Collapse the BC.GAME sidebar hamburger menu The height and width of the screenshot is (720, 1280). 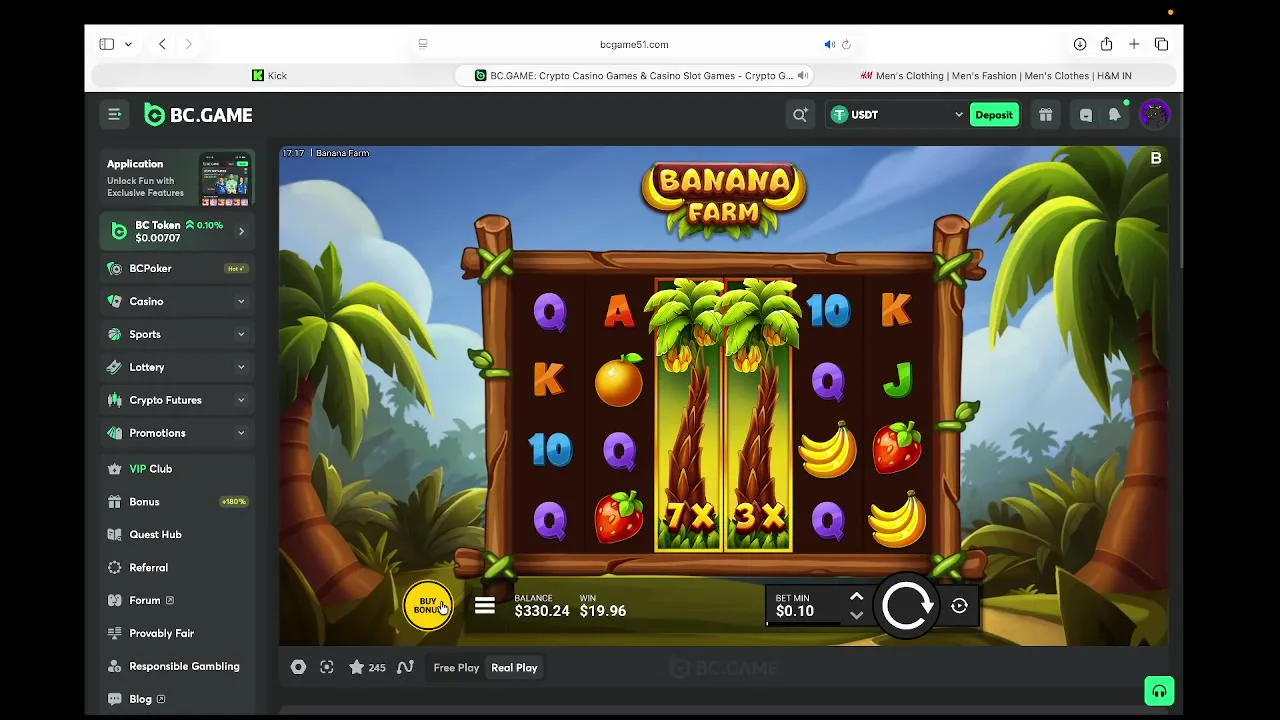pyautogui.click(x=114, y=115)
